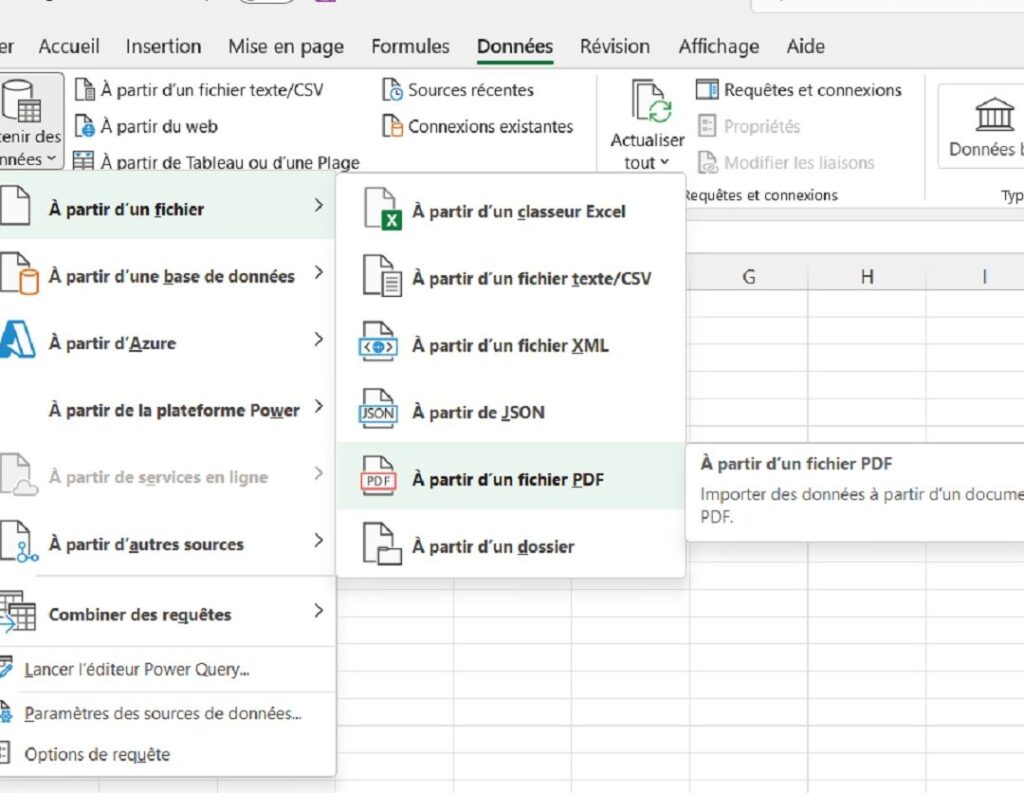Screen dimensions: 1024x793
Task: Click the folder import icon
Action: [x=381, y=544]
